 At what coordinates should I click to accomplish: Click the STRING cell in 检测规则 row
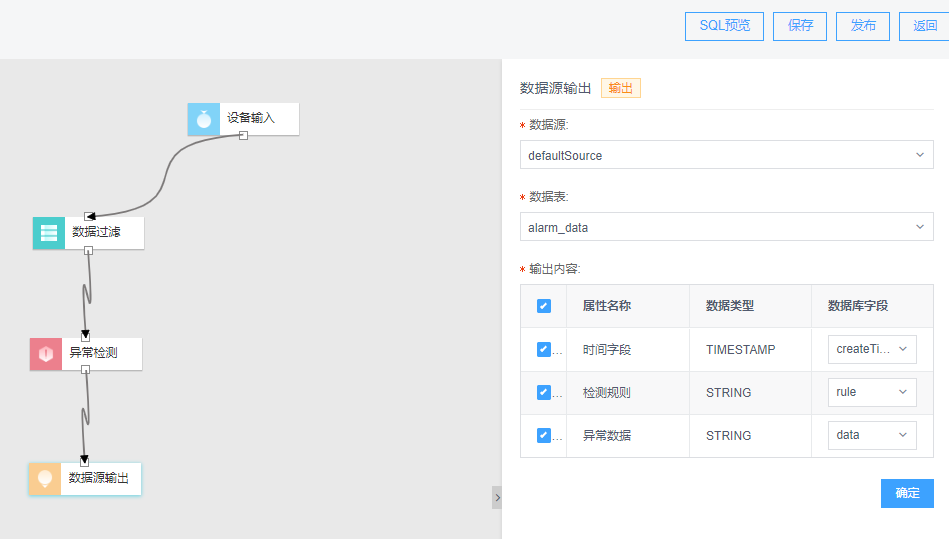(x=728, y=393)
